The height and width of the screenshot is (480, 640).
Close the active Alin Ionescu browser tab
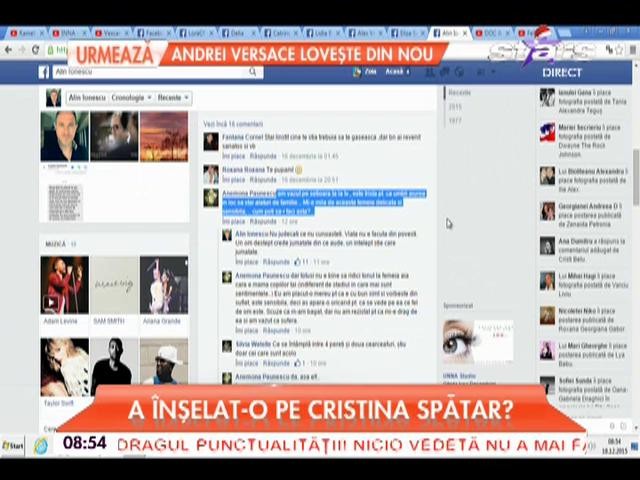pyautogui.click(x=464, y=33)
